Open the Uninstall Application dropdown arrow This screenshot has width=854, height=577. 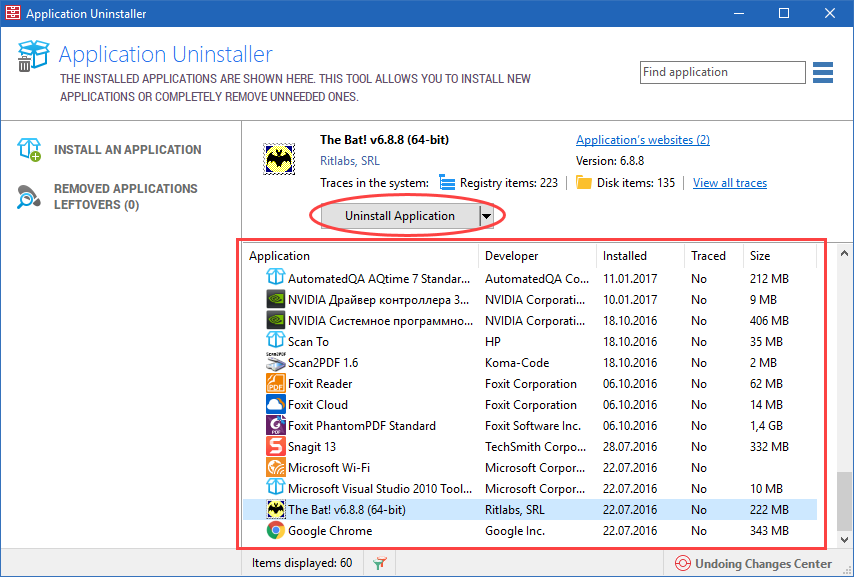click(x=485, y=215)
